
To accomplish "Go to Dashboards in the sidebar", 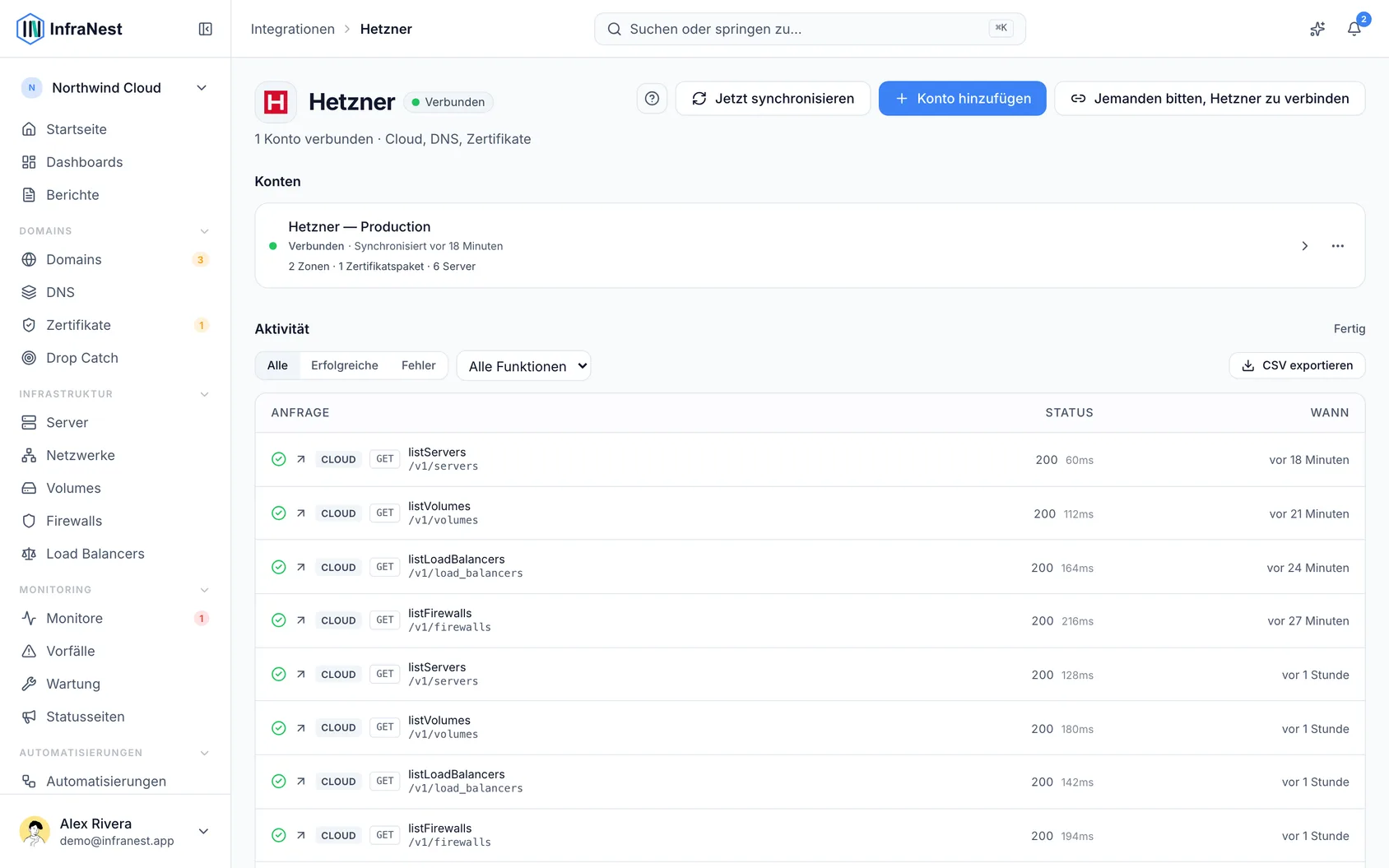I will coord(115,162).
